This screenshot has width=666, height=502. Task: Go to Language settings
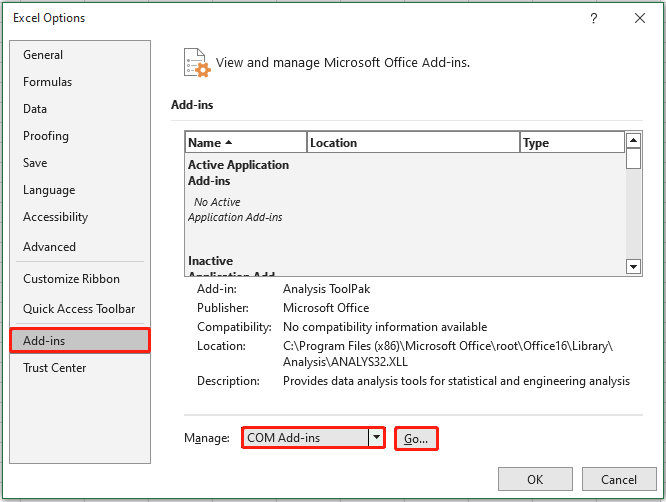pyautogui.click(x=49, y=190)
